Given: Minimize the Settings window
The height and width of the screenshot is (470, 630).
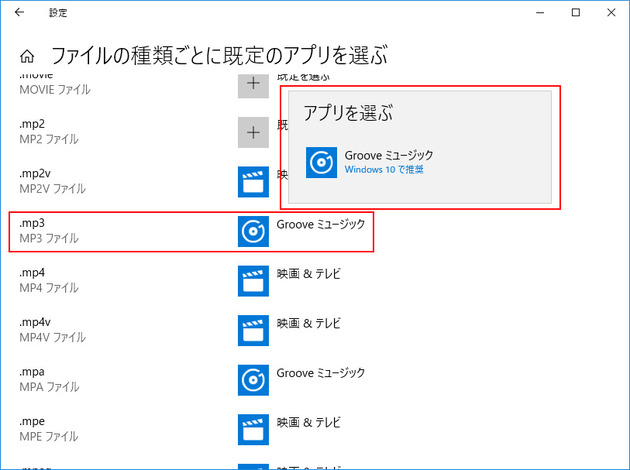Looking at the screenshot, I should coord(540,12).
